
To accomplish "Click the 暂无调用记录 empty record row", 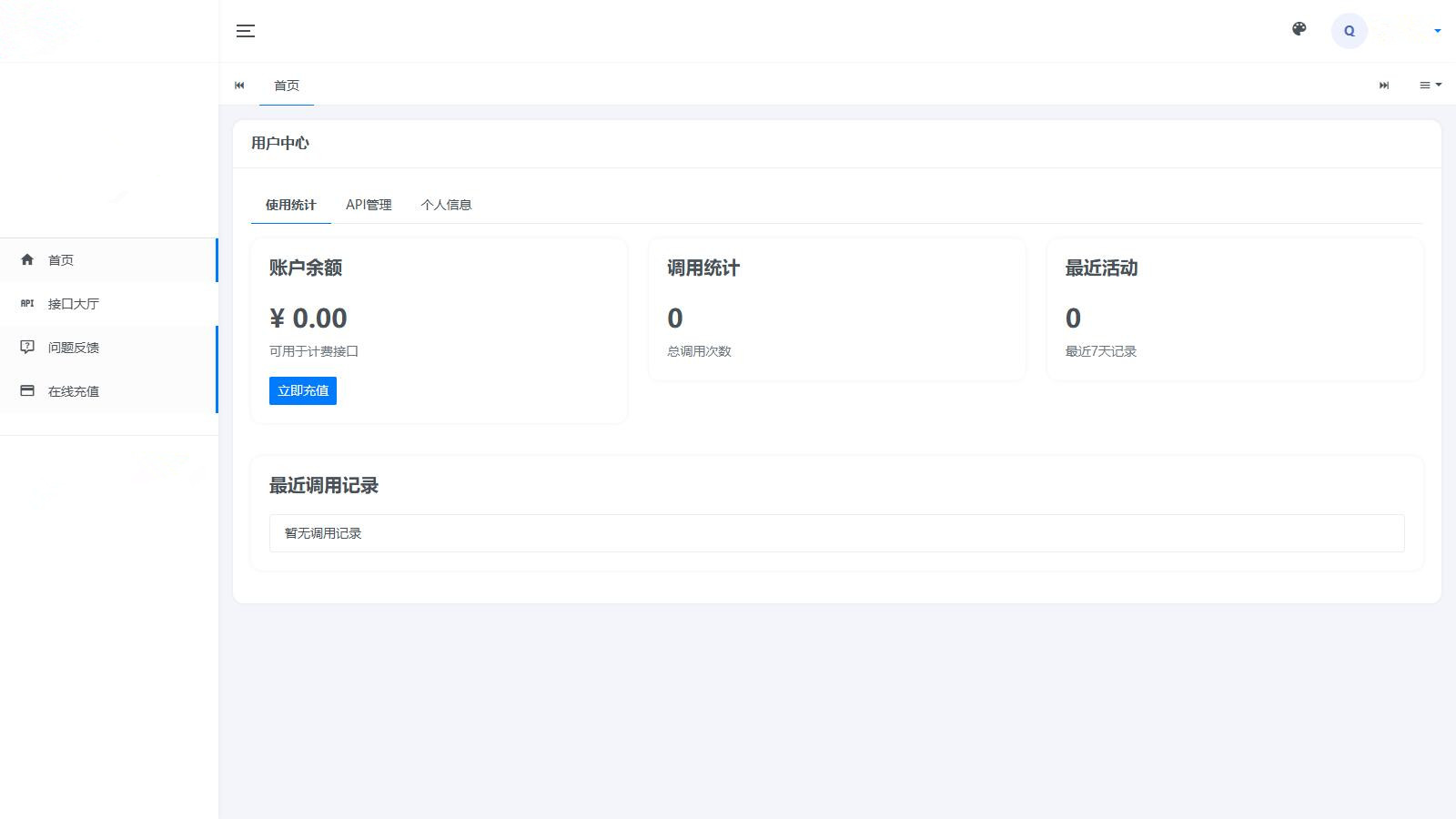I will (836, 533).
